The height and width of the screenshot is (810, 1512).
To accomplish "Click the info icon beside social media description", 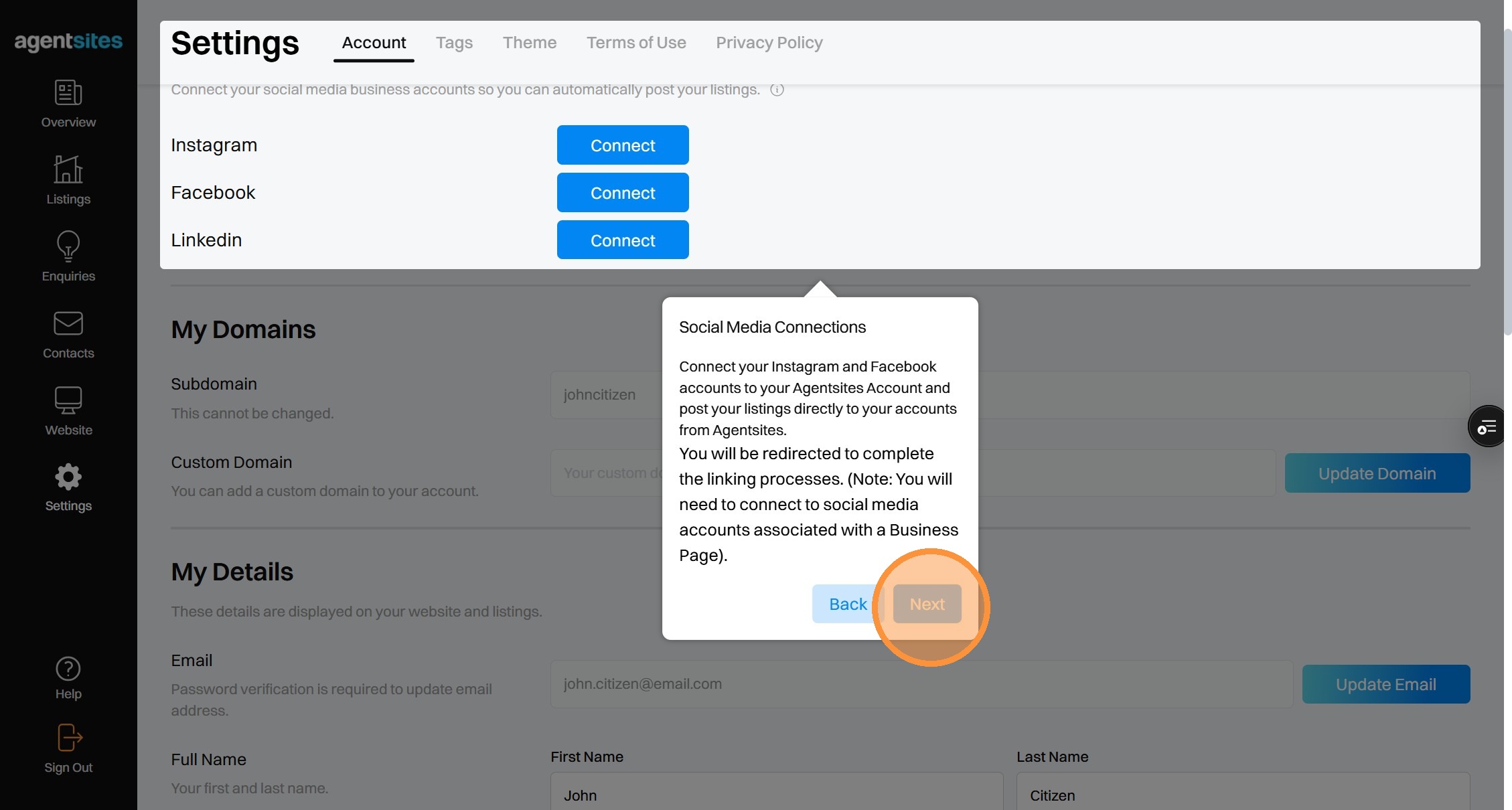I will (x=777, y=90).
